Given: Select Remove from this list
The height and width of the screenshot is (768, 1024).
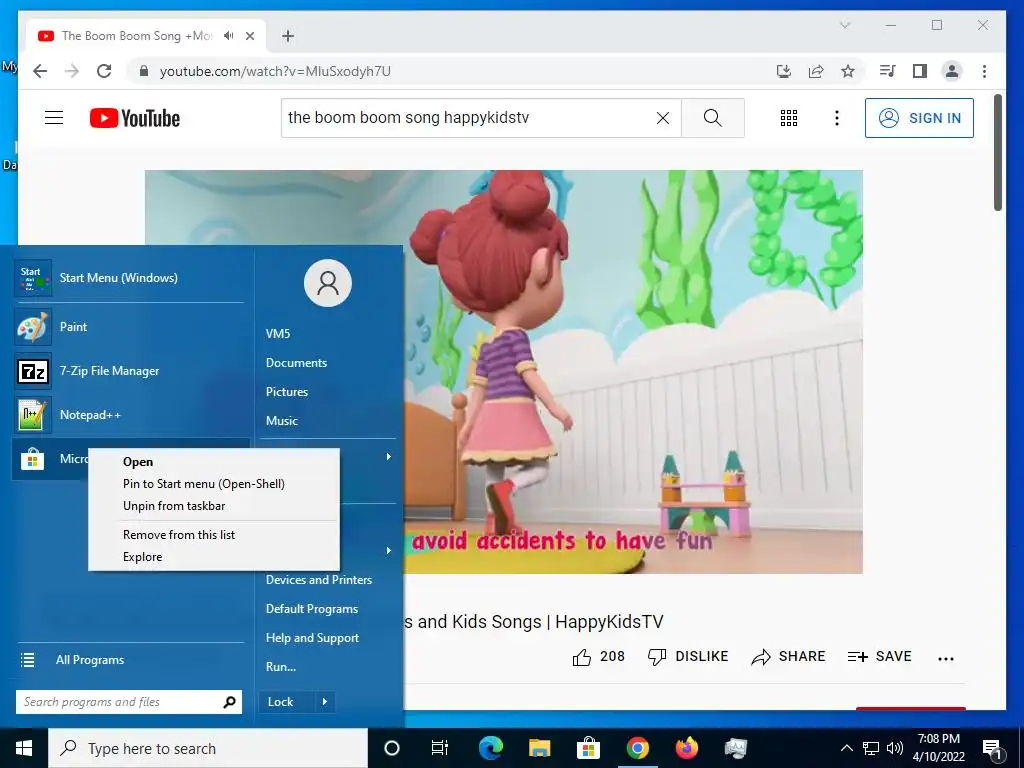Looking at the screenshot, I should 214,535.
